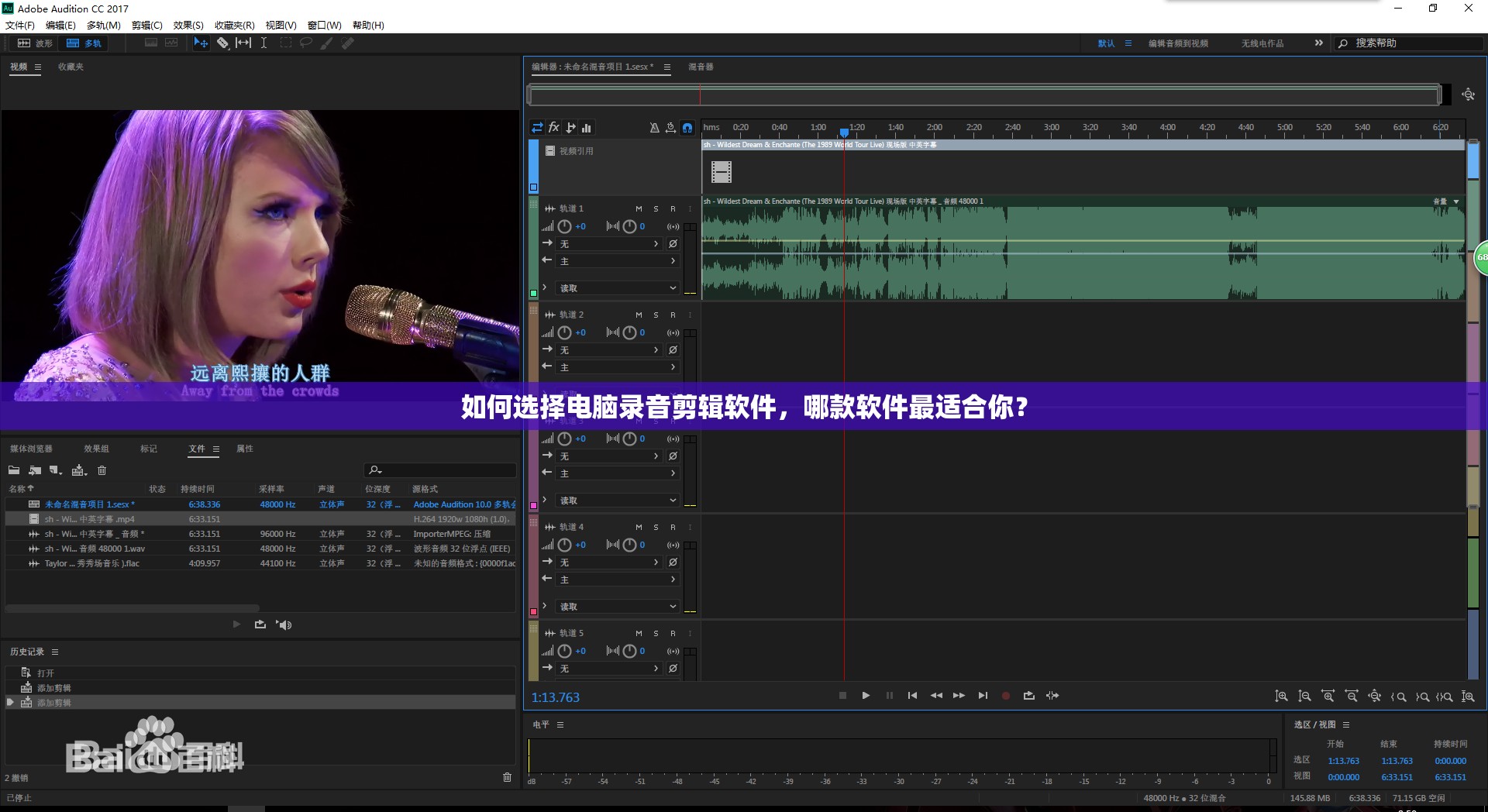Adjust Track 1 pan knob
The image size is (1488, 812).
(x=629, y=227)
